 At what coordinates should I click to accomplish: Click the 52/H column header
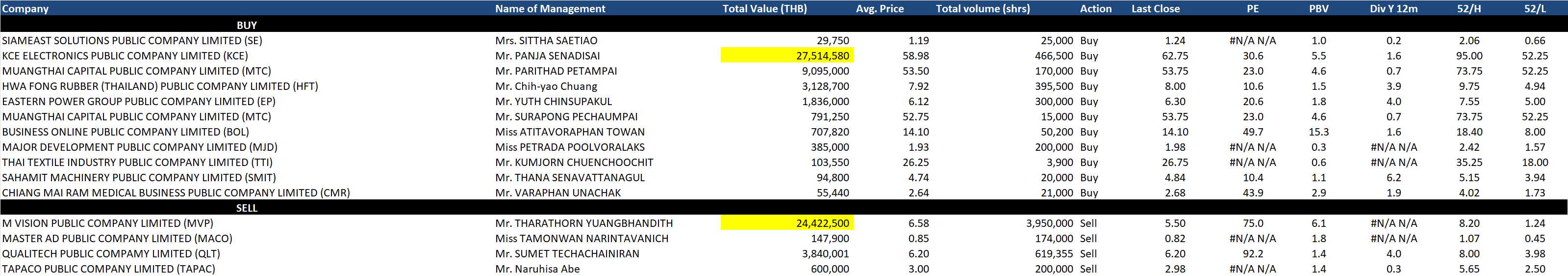pos(1469,8)
